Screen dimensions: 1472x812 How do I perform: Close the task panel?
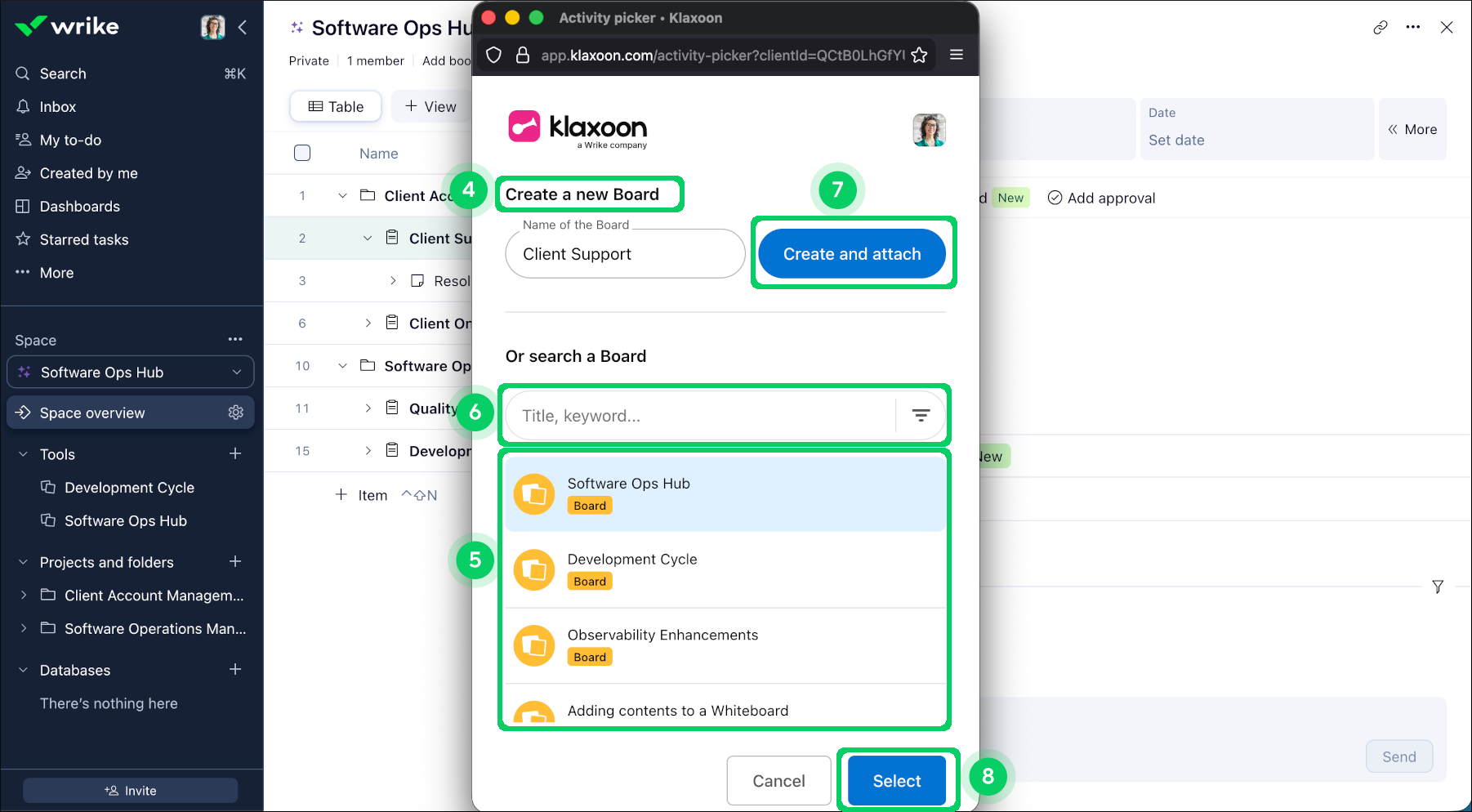click(x=1447, y=28)
